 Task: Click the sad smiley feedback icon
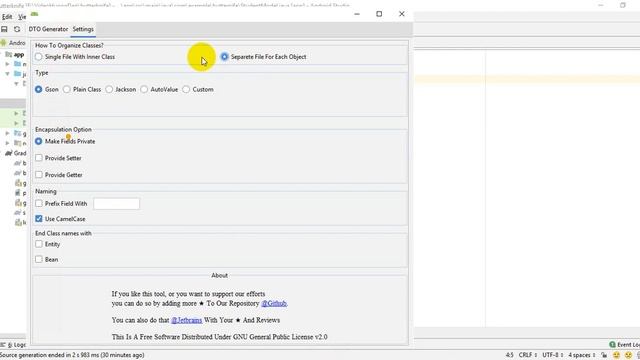[629, 356]
